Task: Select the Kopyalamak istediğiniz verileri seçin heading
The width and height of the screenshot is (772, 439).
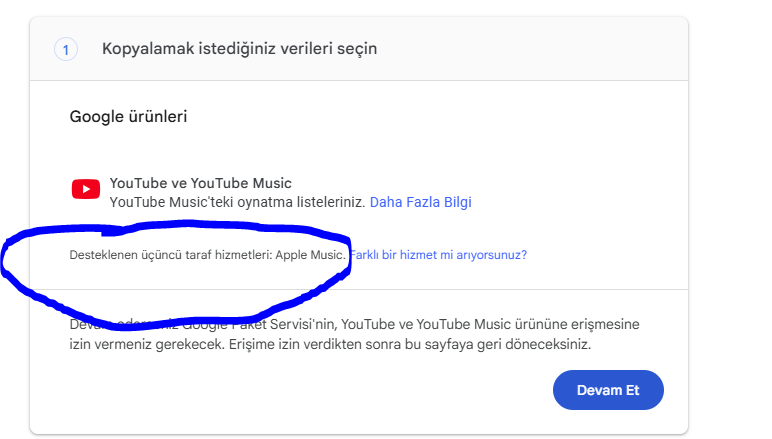Action: pos(239,49)
